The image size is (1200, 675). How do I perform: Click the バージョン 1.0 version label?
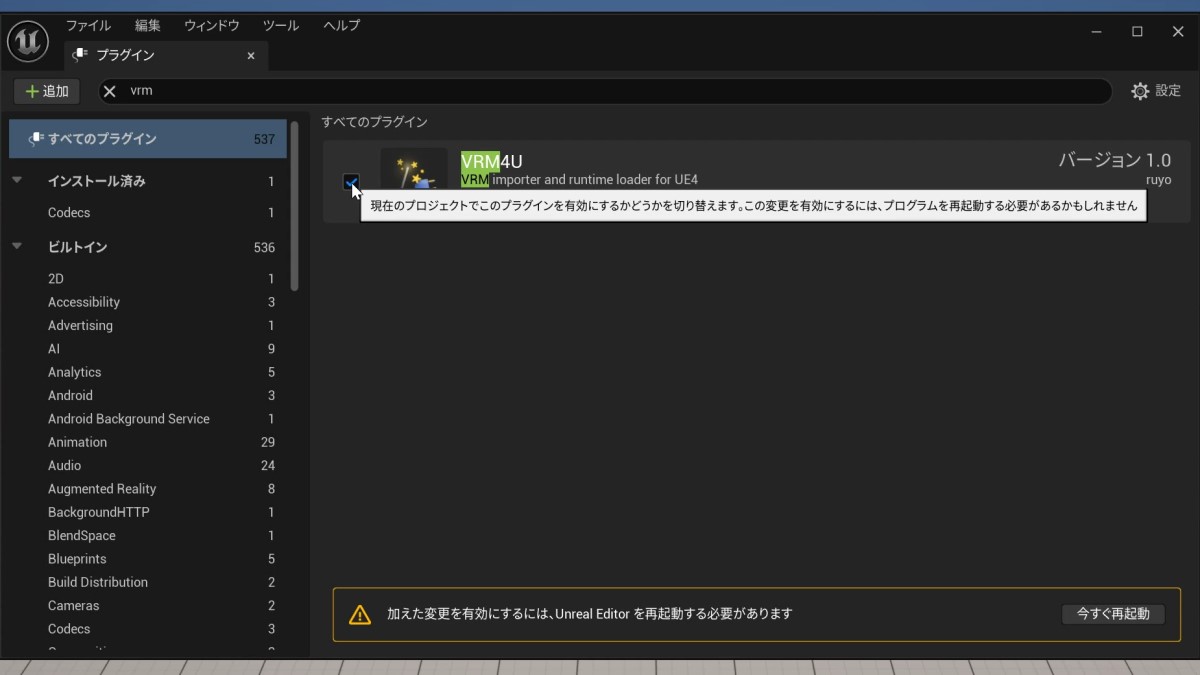click(1115, 160)
